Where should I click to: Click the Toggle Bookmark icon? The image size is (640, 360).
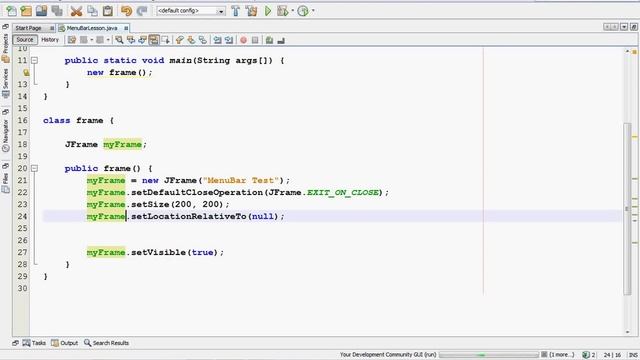click(203, 40)
